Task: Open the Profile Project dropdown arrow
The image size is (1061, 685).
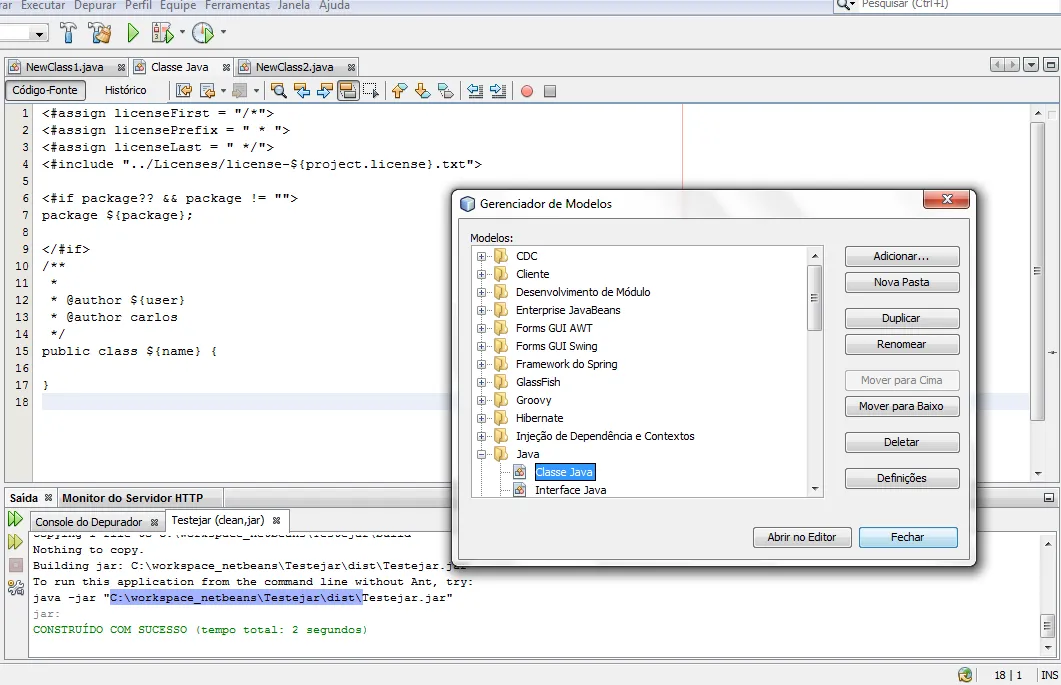Action: [x=223, y=32]
